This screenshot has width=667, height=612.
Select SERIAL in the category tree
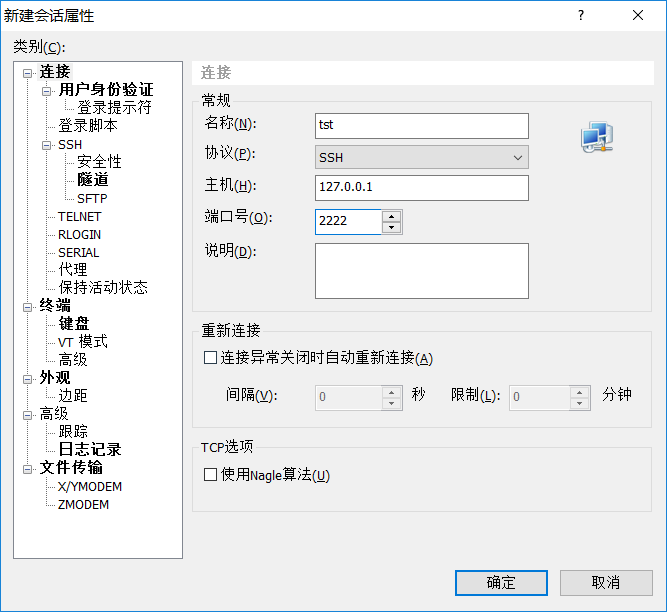click(79, 253)
